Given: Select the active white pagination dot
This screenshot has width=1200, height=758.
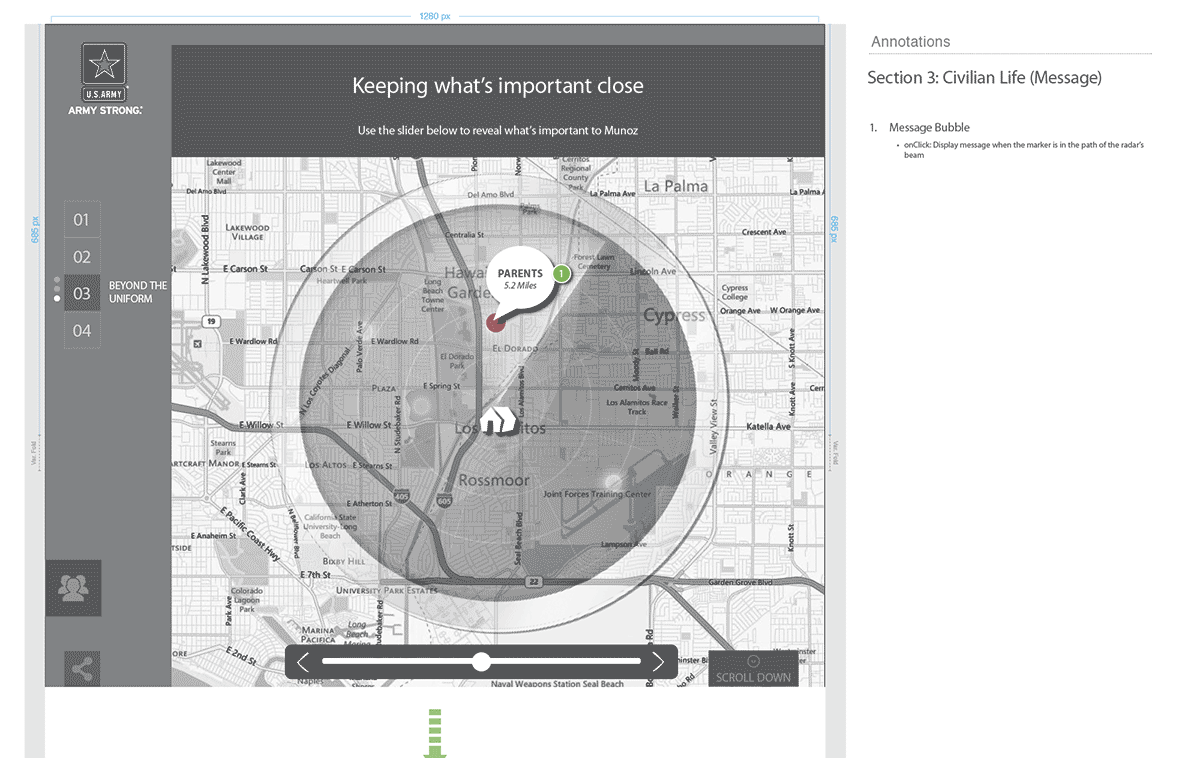Looking at the screenshot, I should tap(57, 298).
